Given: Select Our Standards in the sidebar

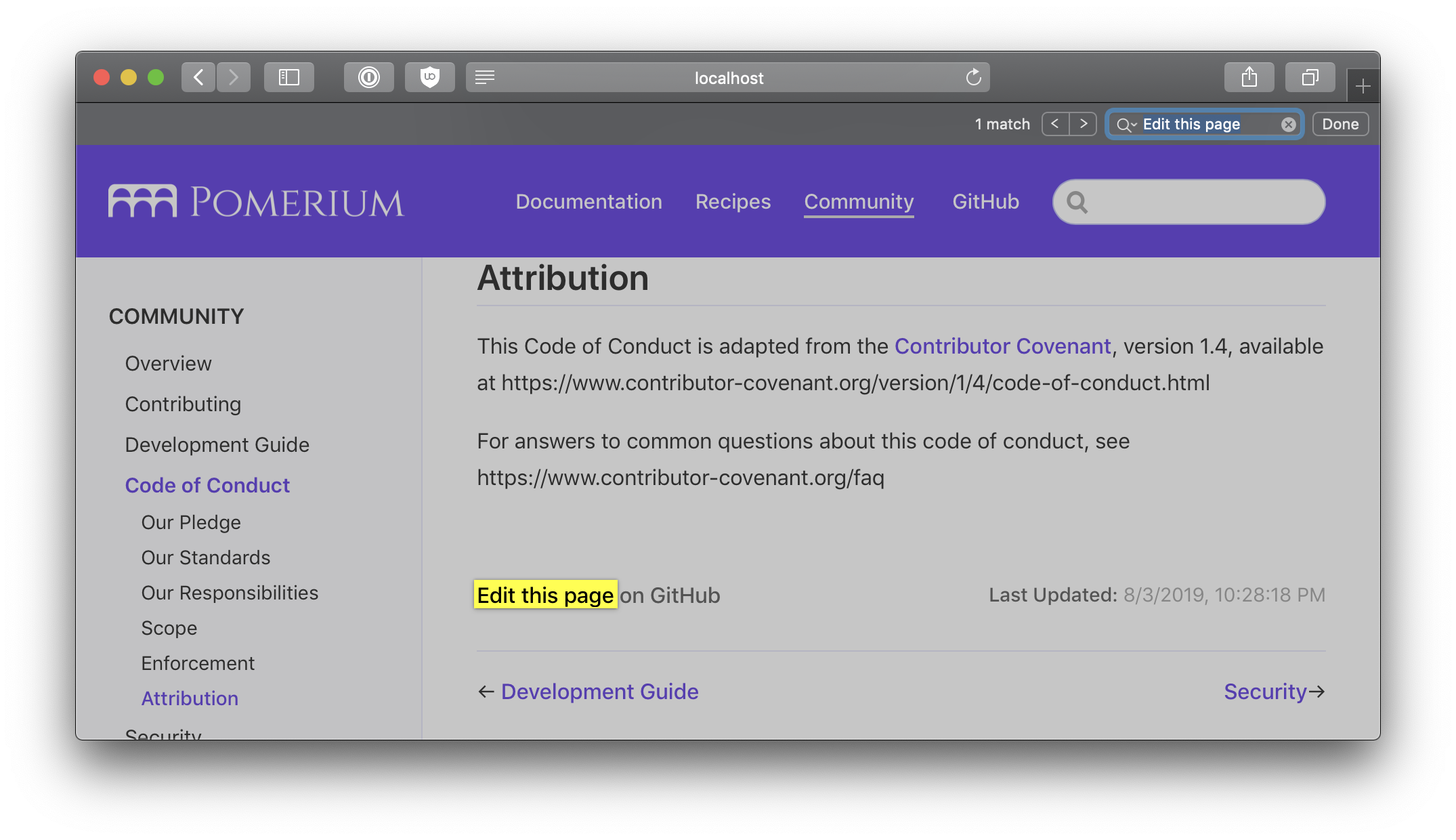Looking at the screenshot, I should [x=206, y=558].
